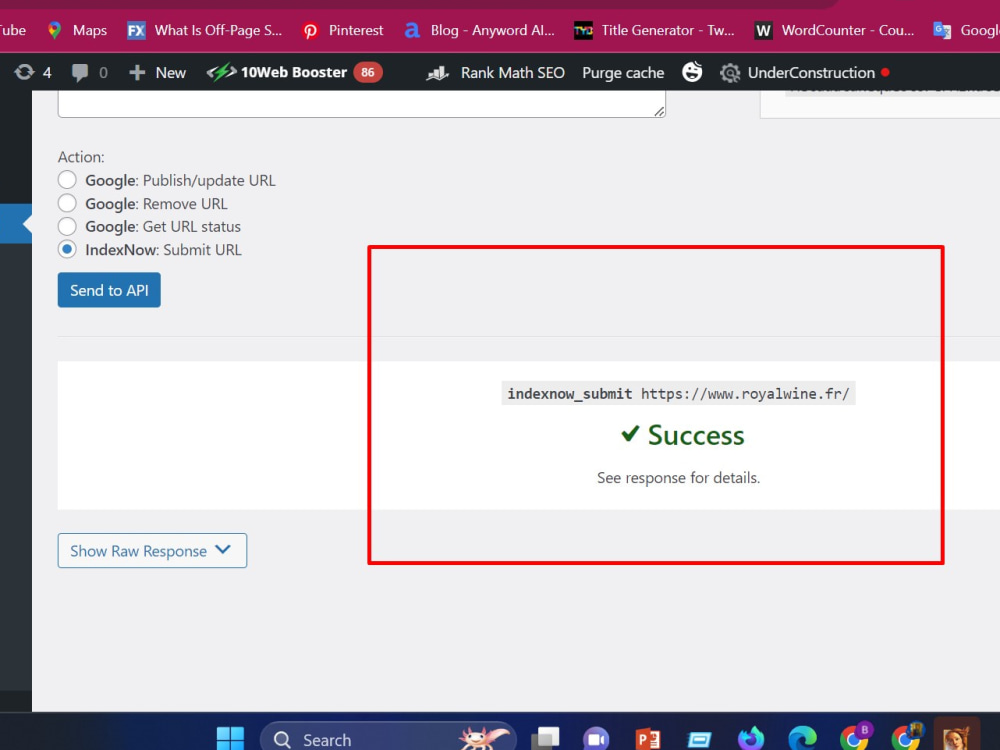The height and width of the screenshot is (750, 1000).
Task: Click Purge cache in admin bar
Action: [623, 73]
